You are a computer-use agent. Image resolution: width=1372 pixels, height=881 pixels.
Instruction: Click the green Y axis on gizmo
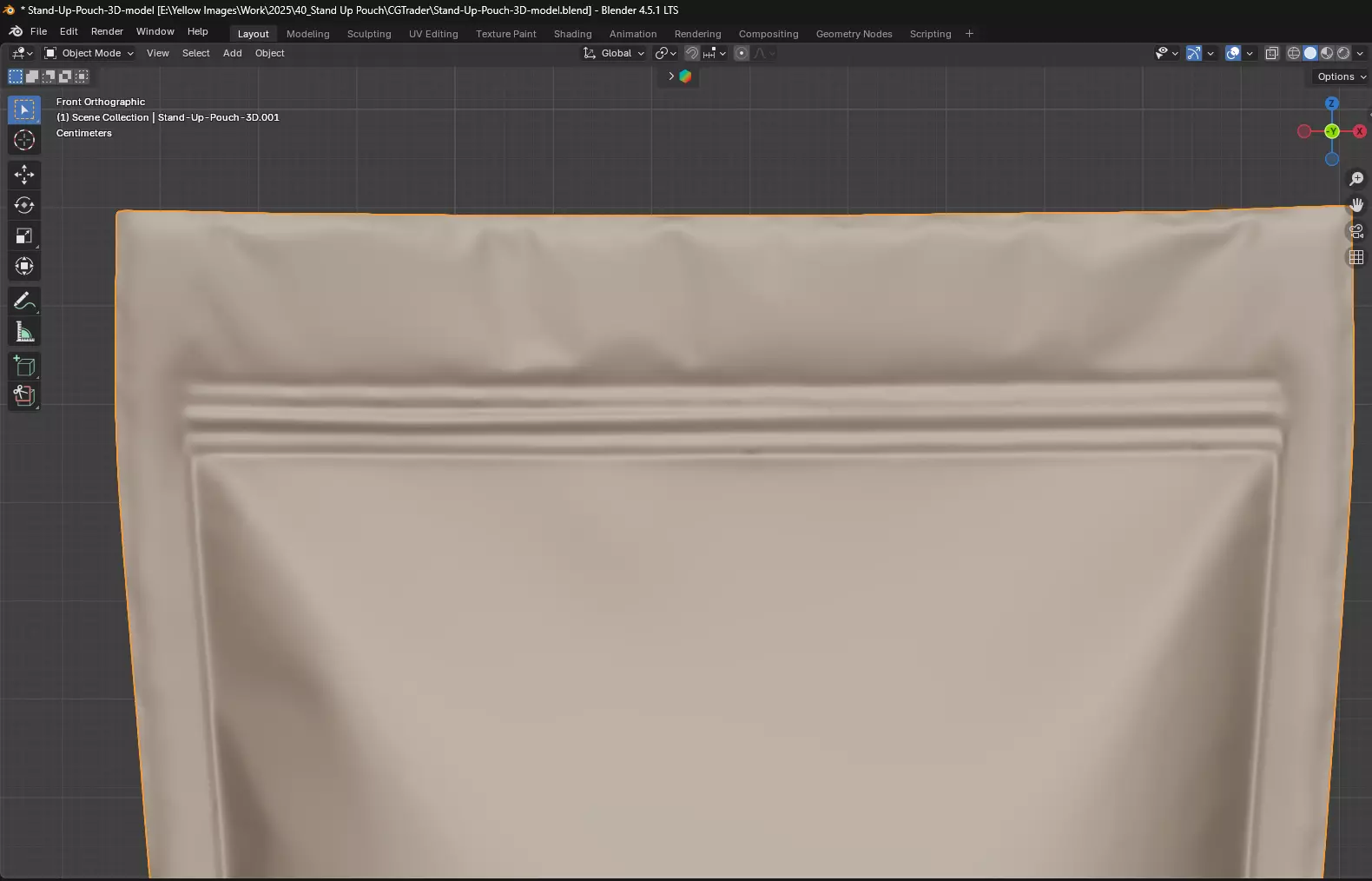pyautogui.click(x=1331, y=131)
